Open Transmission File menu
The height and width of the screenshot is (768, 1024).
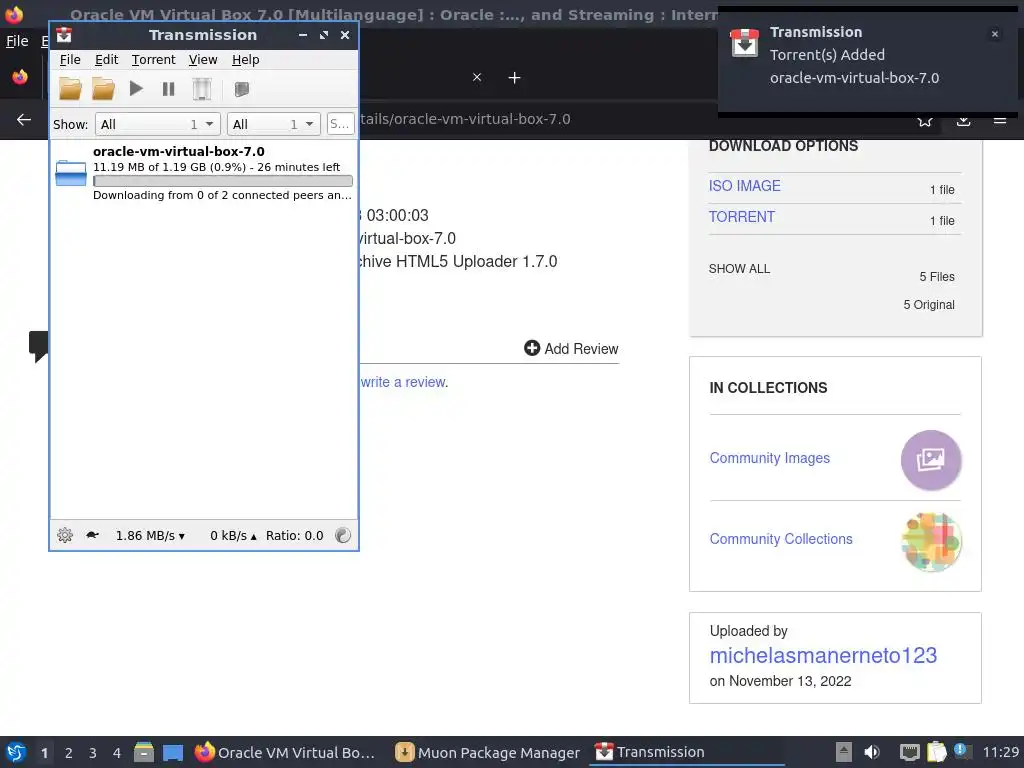click(70, 59)
